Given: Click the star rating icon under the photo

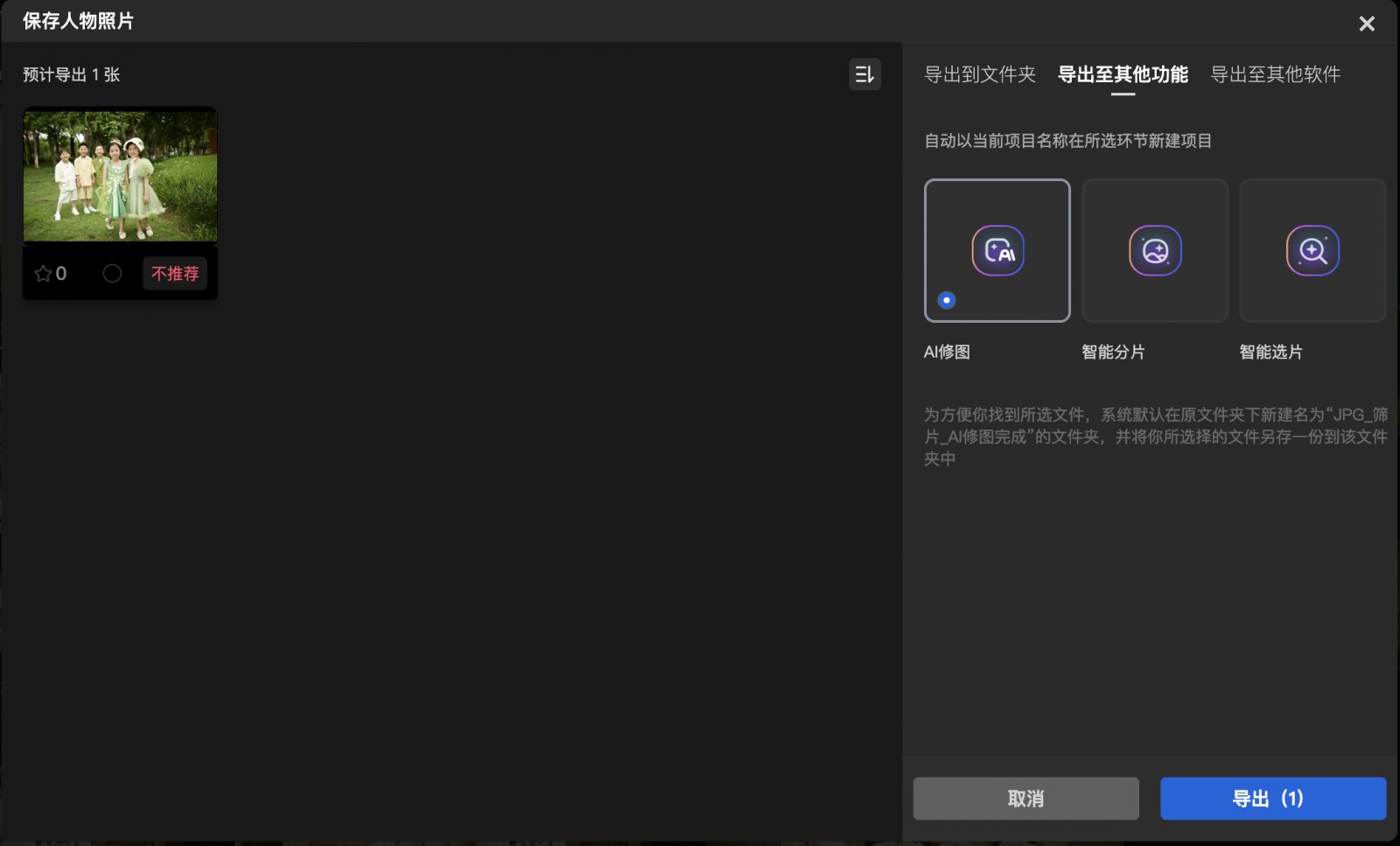Looking at the screenshot, I should (x=43, y=274).
